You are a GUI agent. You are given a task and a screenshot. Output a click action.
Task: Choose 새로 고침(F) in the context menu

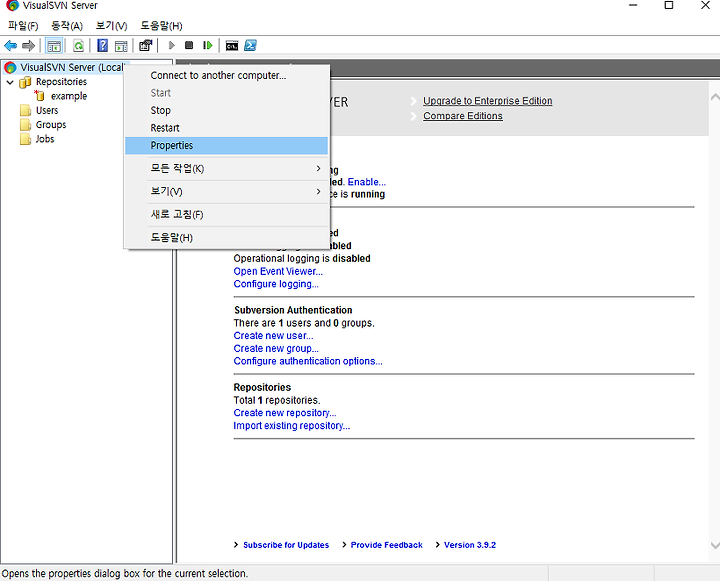click(x=226, y=214)
